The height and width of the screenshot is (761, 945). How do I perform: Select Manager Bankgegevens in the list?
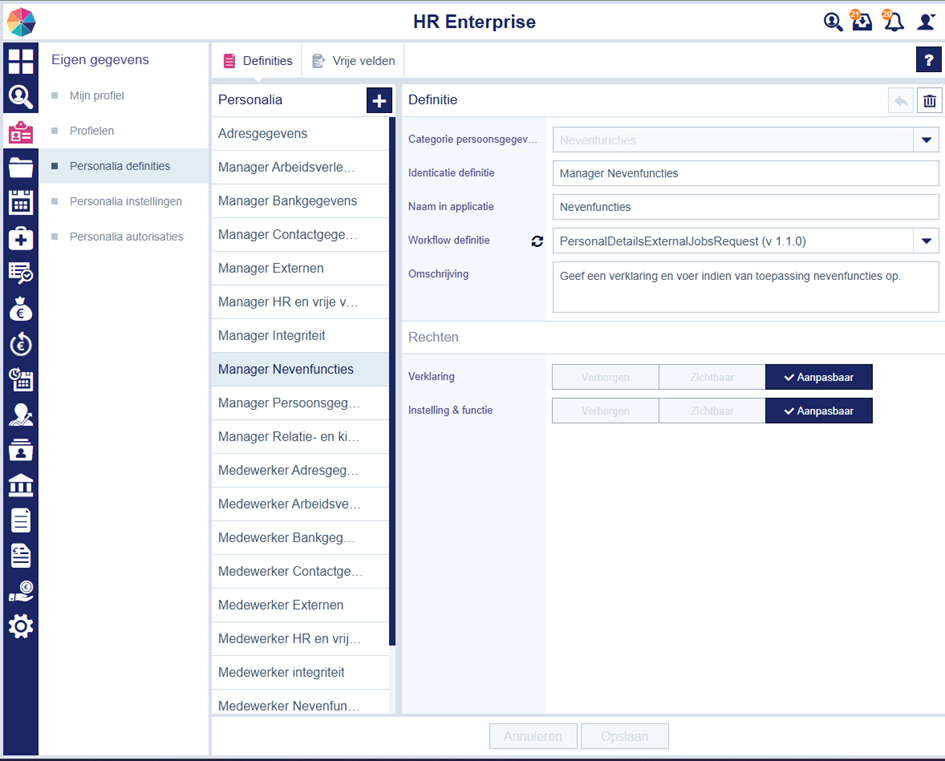point(300,201)
